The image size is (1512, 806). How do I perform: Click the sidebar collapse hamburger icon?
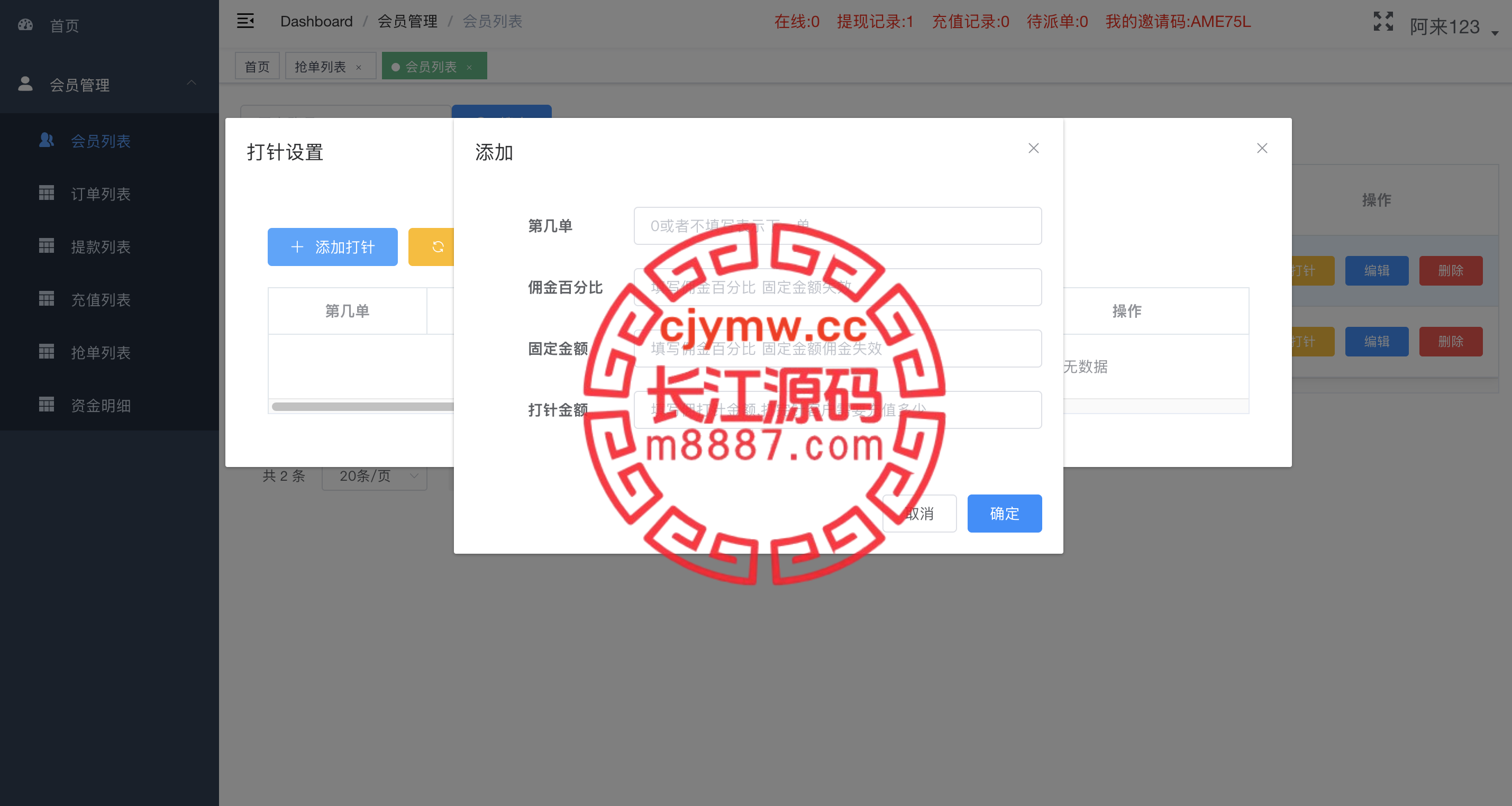245,21
